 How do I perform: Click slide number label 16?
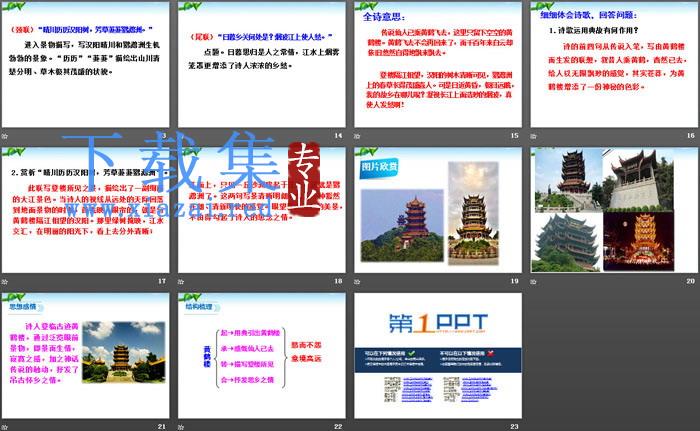point(691,135)
